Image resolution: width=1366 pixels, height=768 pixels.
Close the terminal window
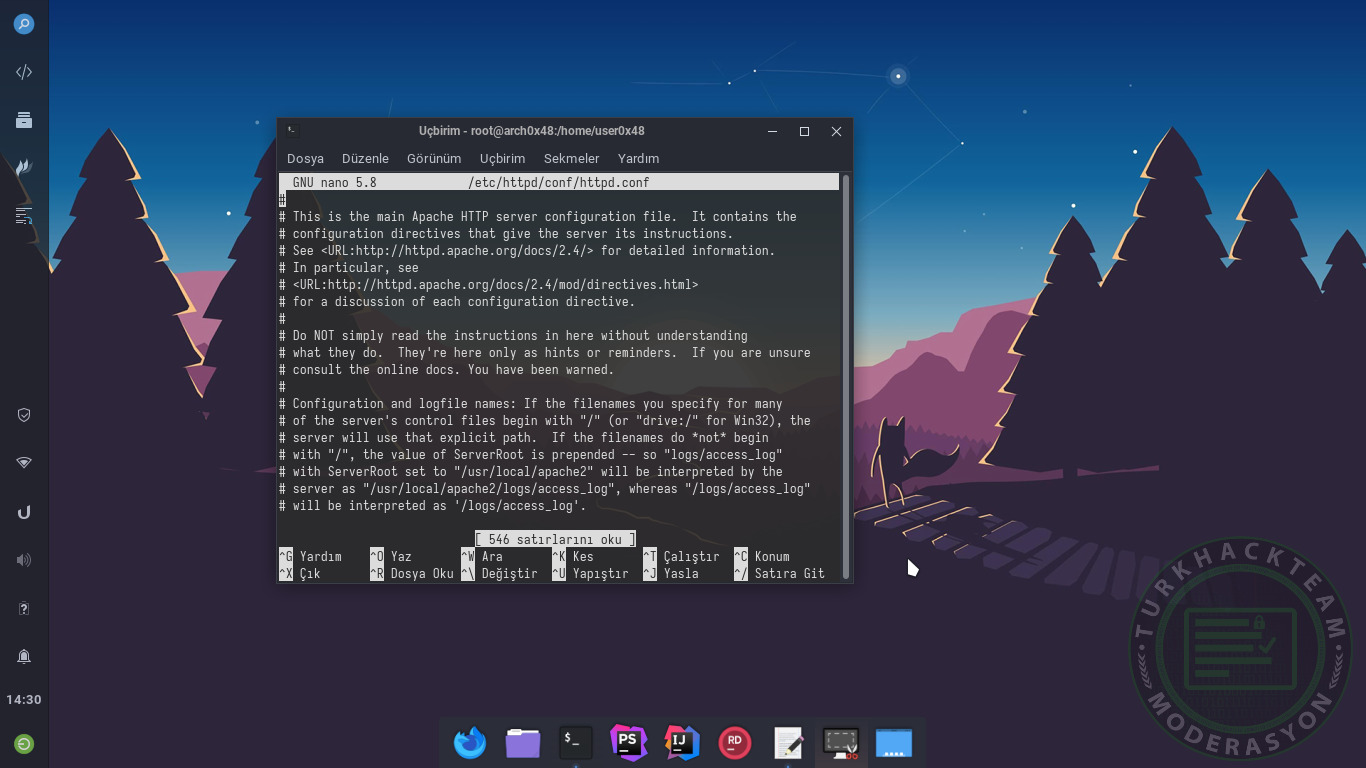point(837,131)
